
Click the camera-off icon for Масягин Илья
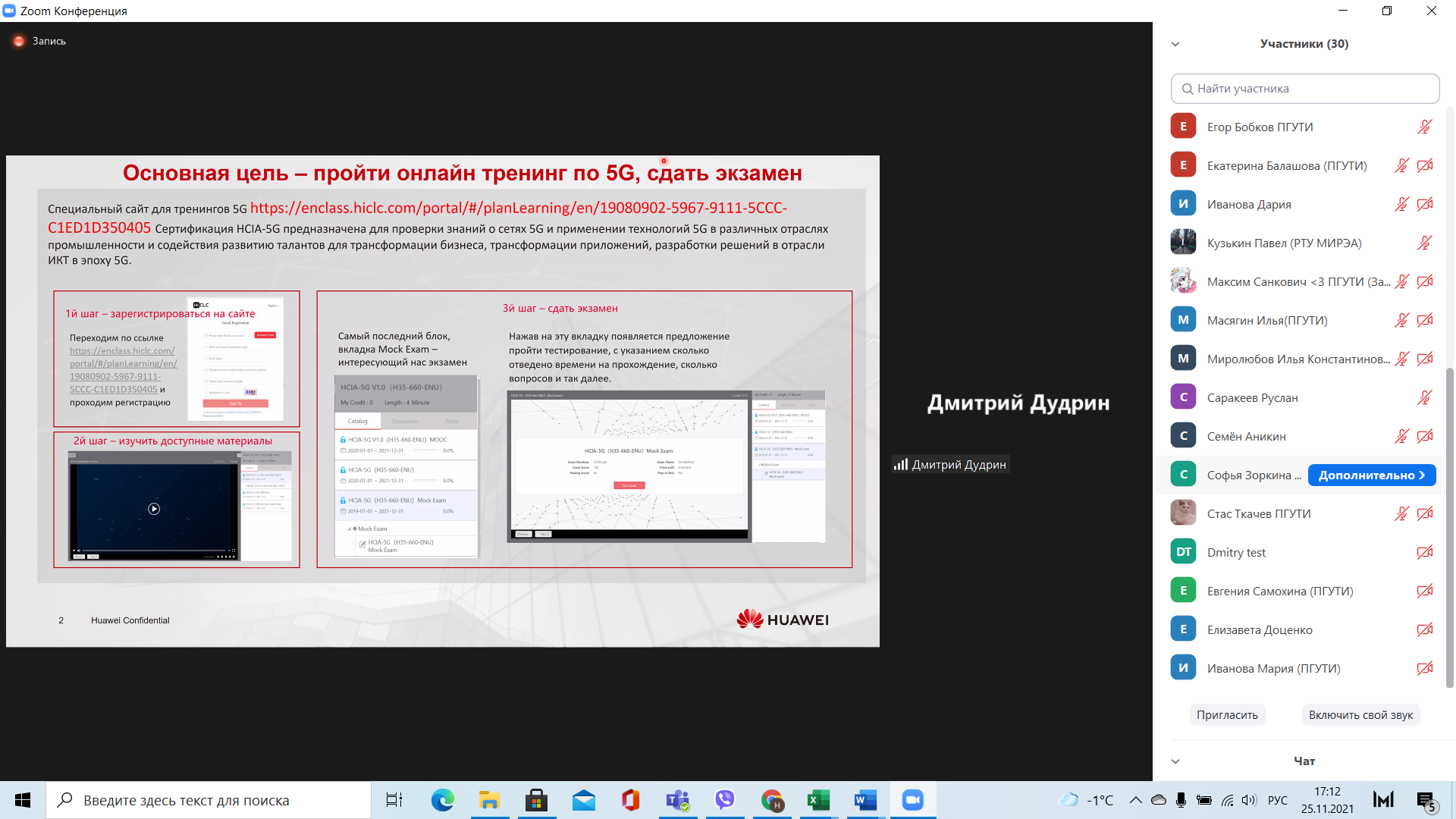[x=1425, y=320]
